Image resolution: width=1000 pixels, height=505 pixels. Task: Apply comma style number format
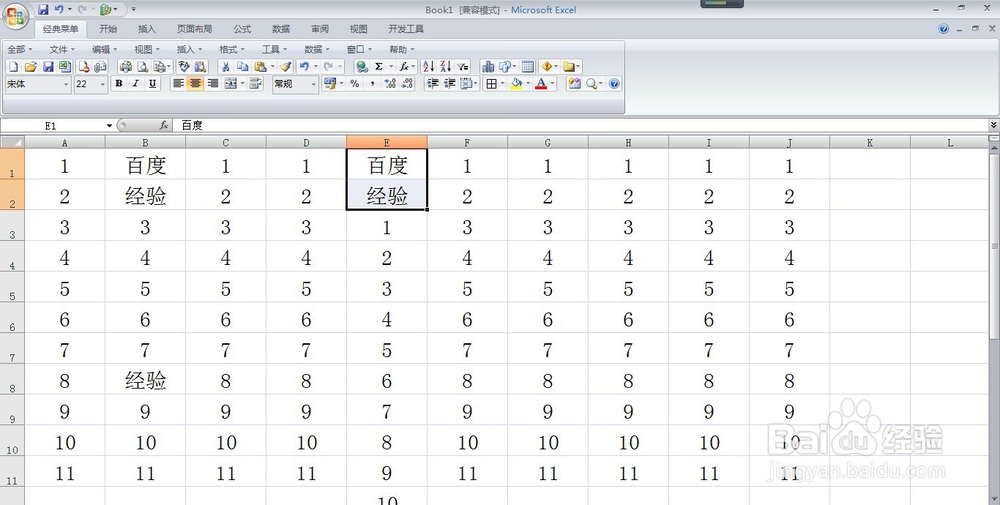point(372,84)
